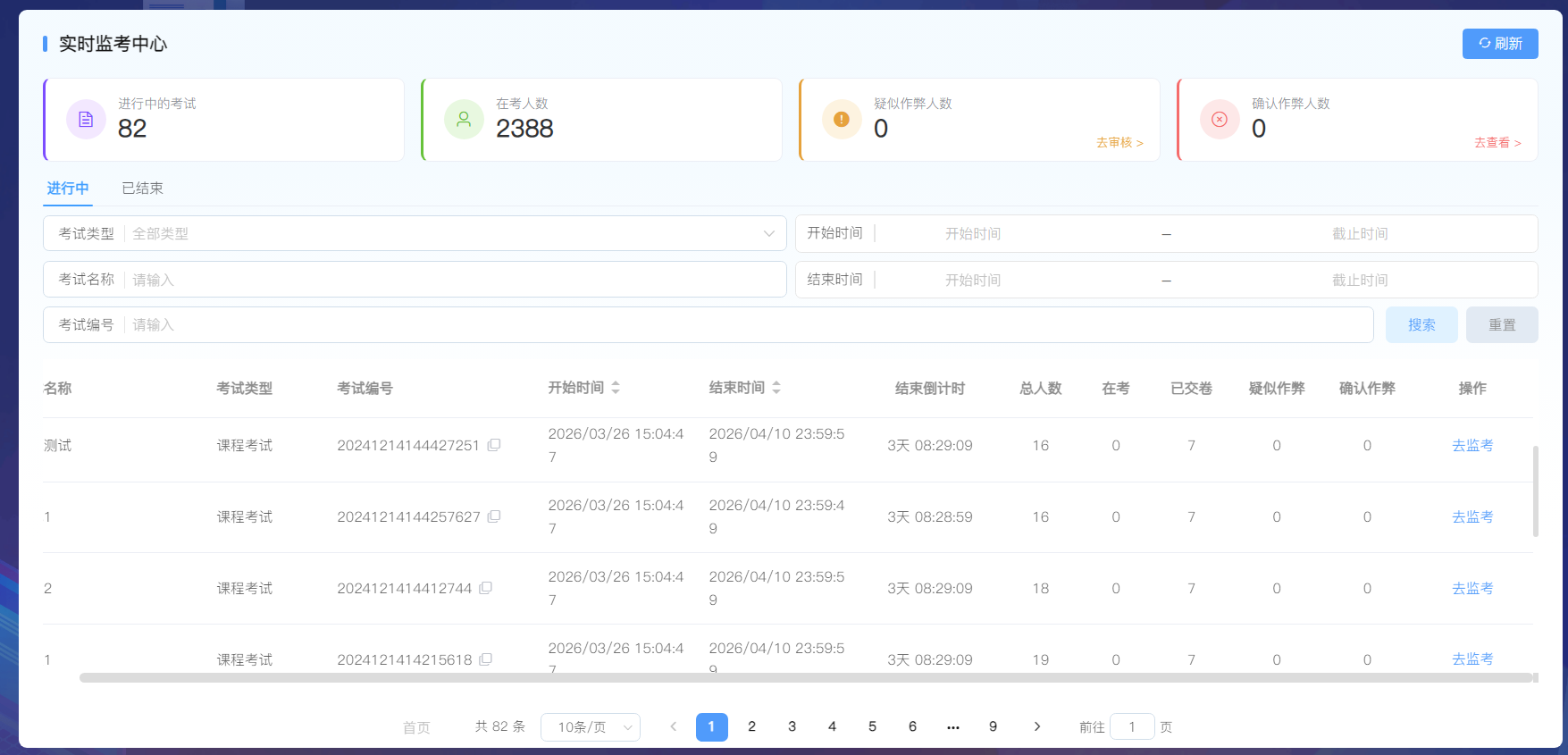Copy exam number 20241214144257627 with its copy icon
The image size is (1568, 755).
pos(494,516)
